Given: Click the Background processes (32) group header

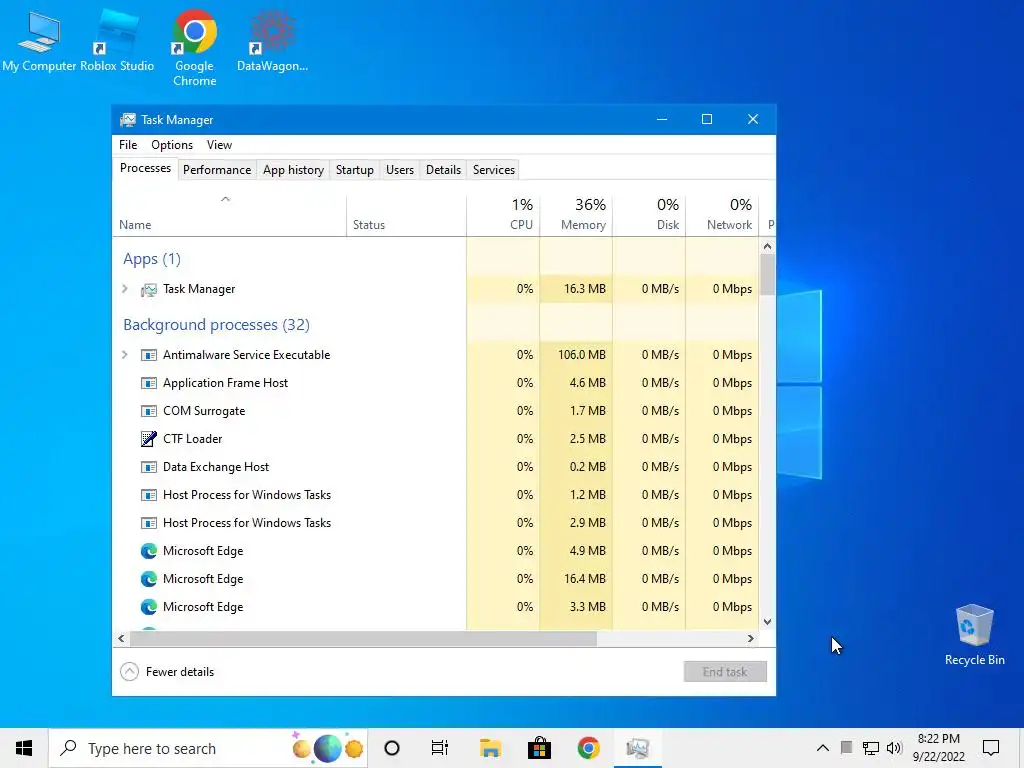Looking at the screenshot, I should pyautogui.click(x=216, y=325).
